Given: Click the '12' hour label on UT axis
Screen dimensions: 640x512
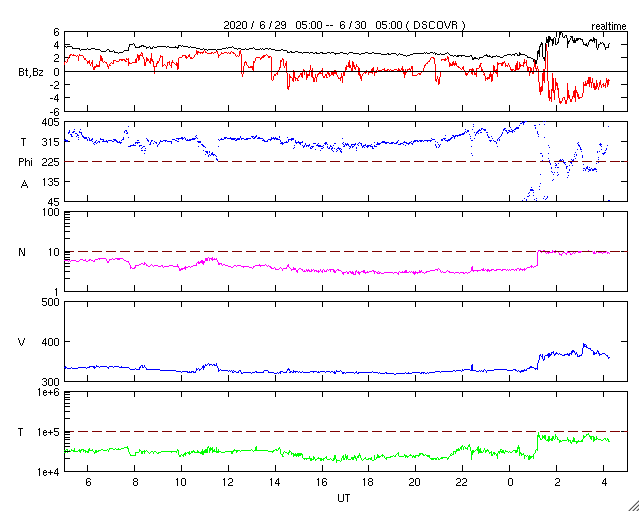Looking at the screenshot, I should tap(228, 482).
